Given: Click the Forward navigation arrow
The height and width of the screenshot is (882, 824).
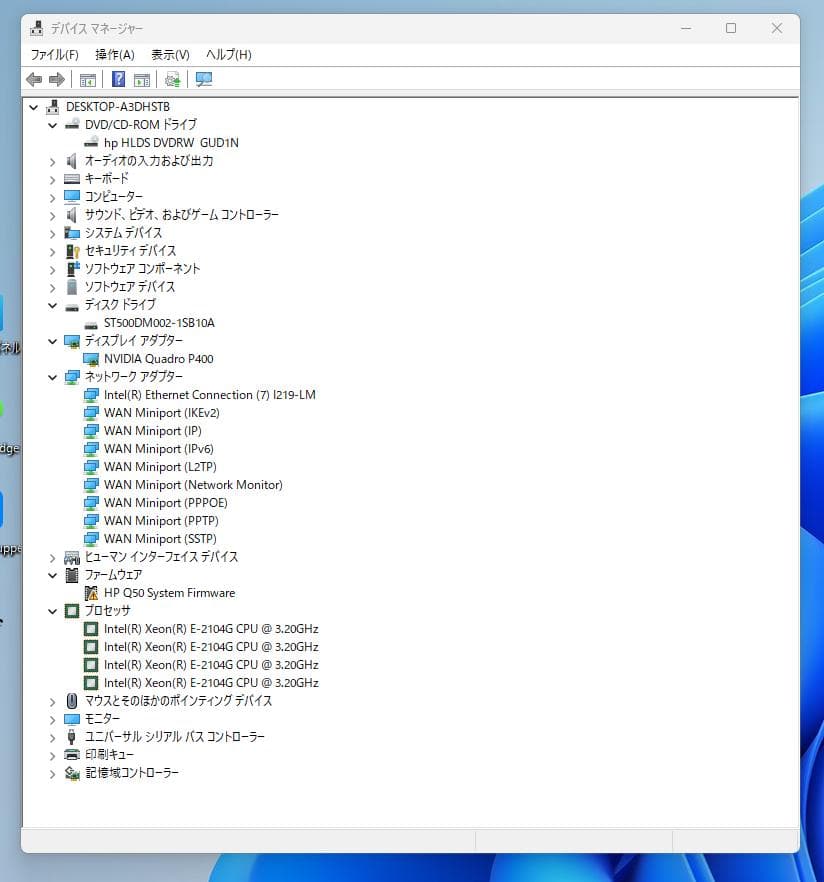Looking at the screenshot, I should (56, 79).
